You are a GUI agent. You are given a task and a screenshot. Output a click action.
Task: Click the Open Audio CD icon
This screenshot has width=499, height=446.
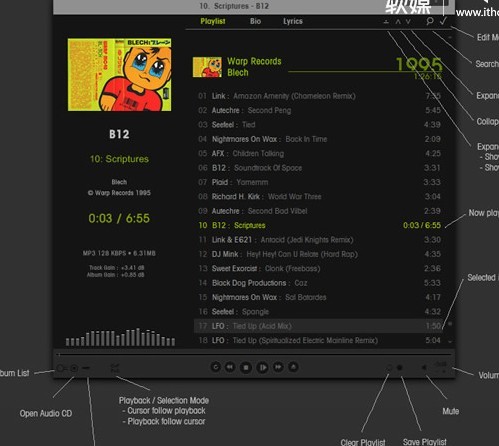[74, 368]
